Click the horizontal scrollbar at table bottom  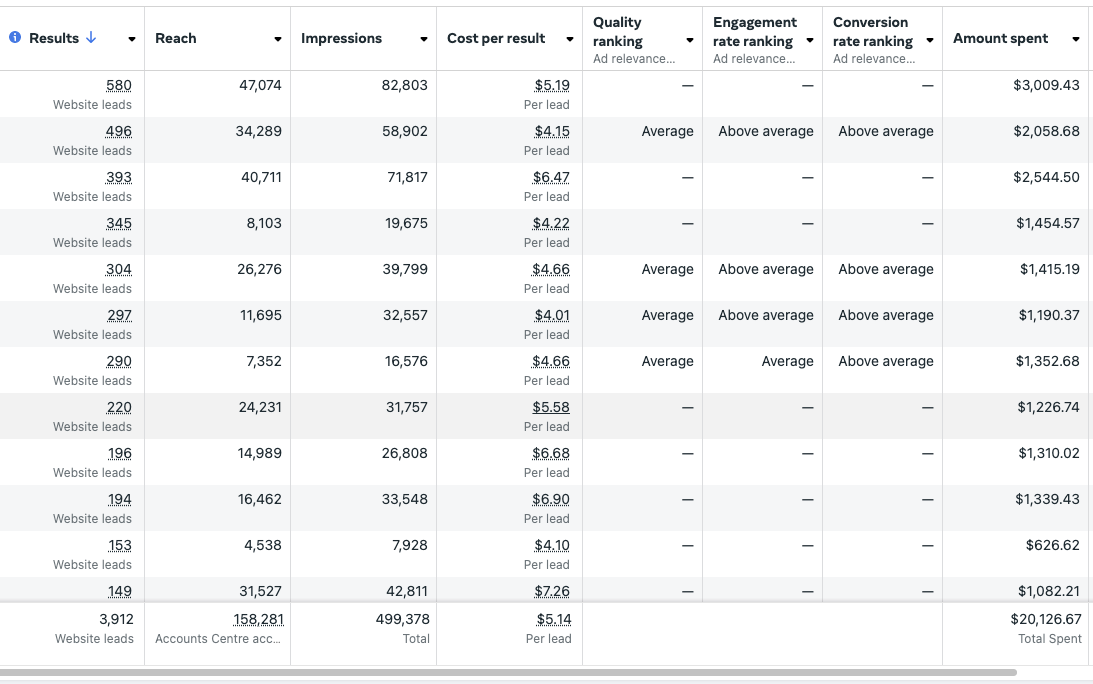pos(508,673)
